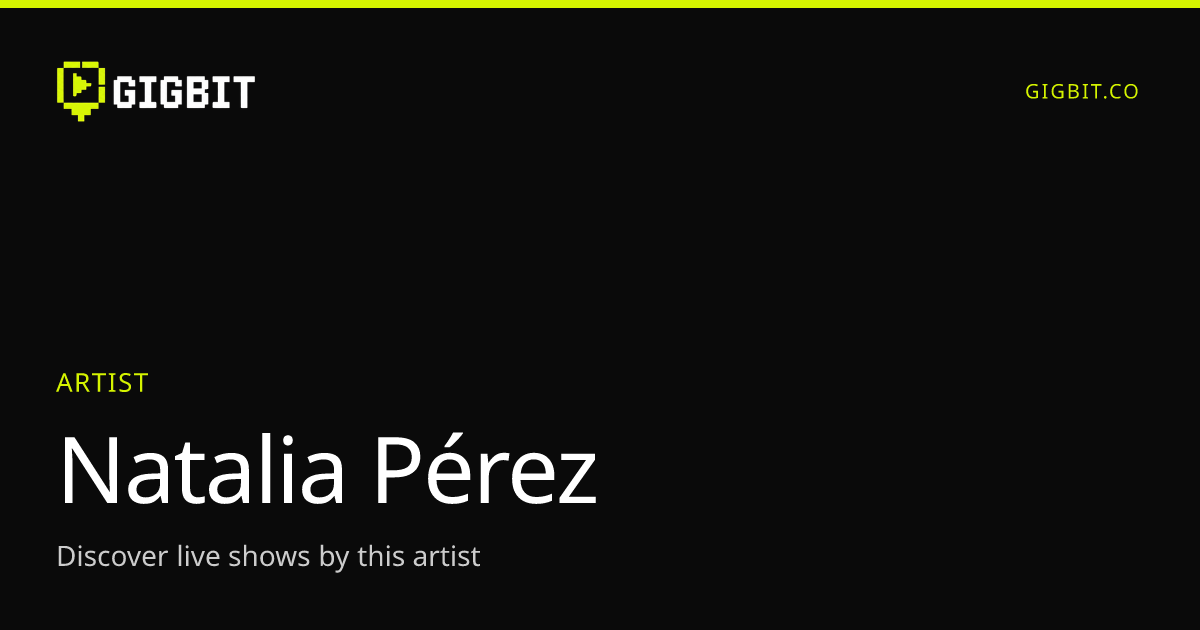Click the letter G starting GIGBIT wordmark
This screenshot has height=630, width=1200.
[x=124, y=92]
